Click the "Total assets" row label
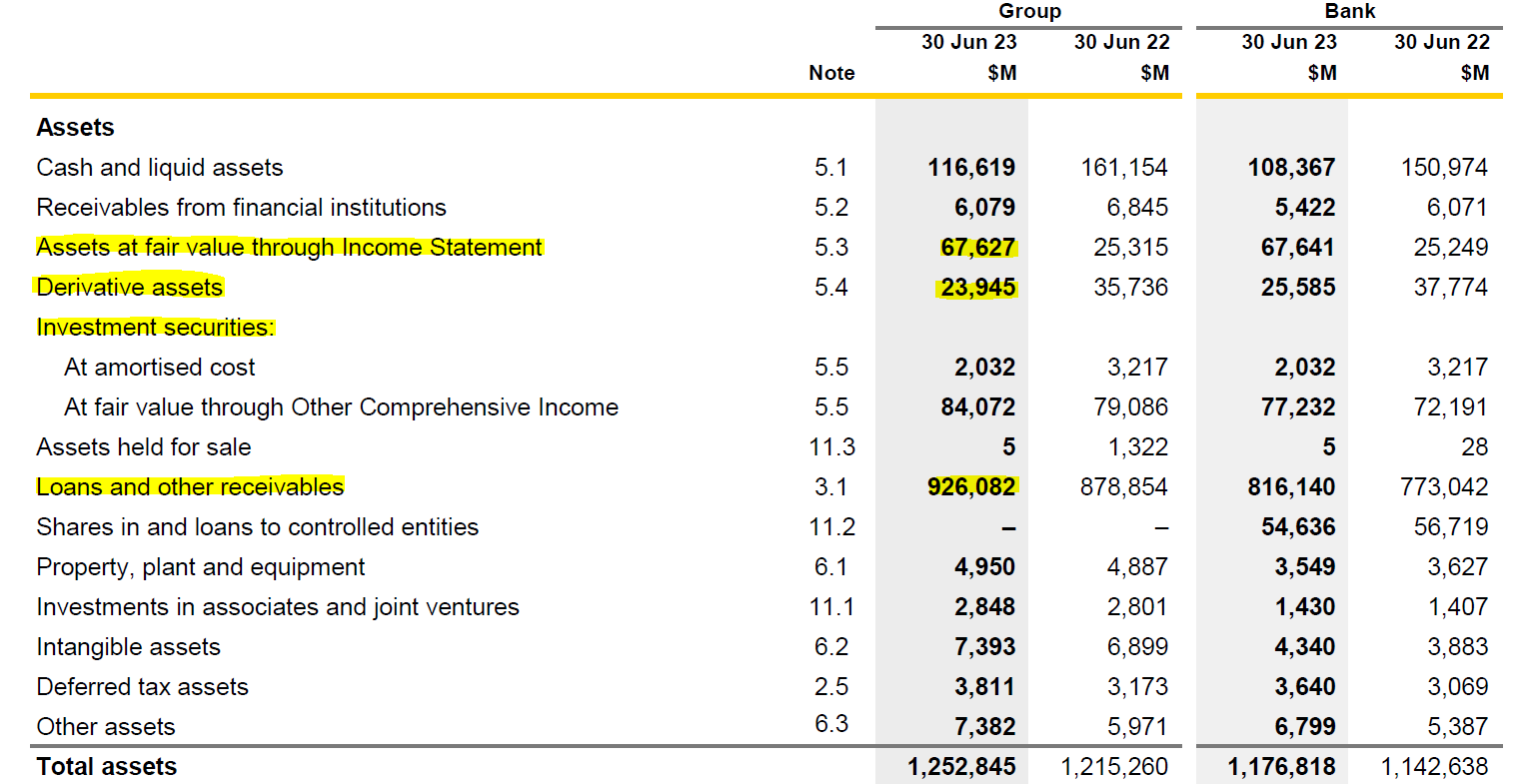The image size is (1528, 784). click(x=107, y=767)
